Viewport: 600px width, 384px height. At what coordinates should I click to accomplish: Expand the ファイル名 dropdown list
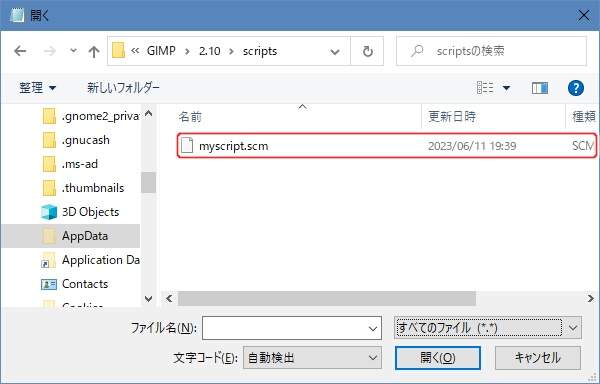373,329
